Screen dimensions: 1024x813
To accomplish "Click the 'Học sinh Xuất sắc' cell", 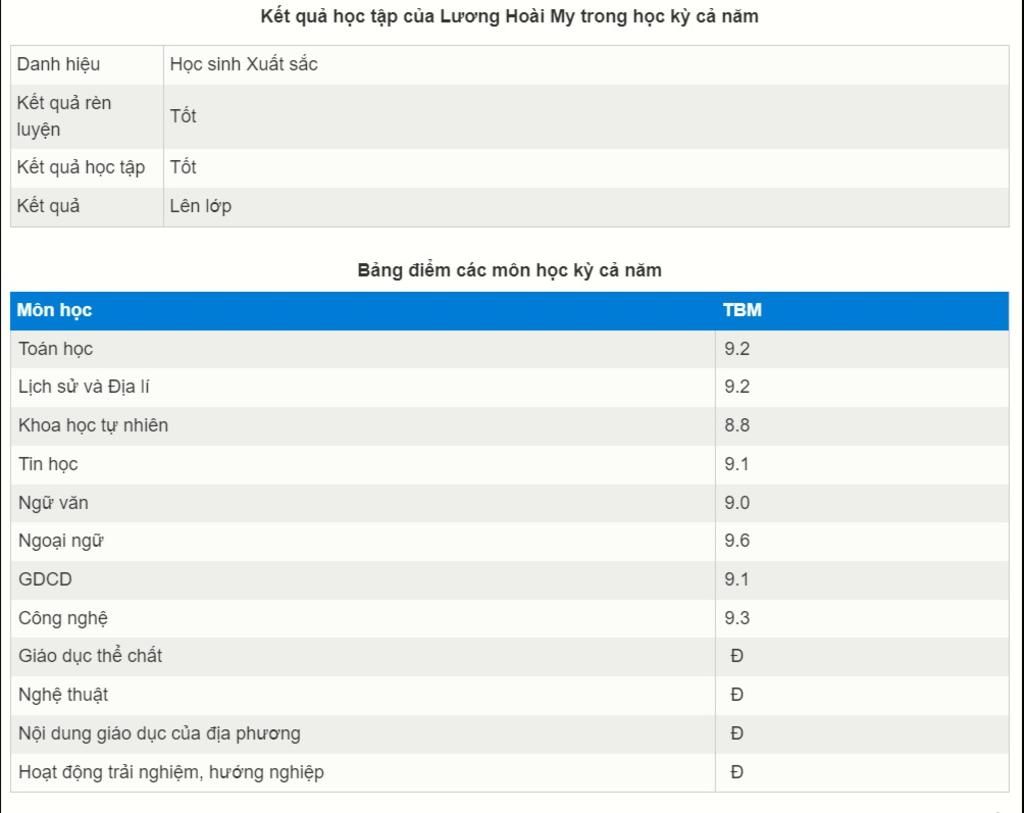I will 244,64.
